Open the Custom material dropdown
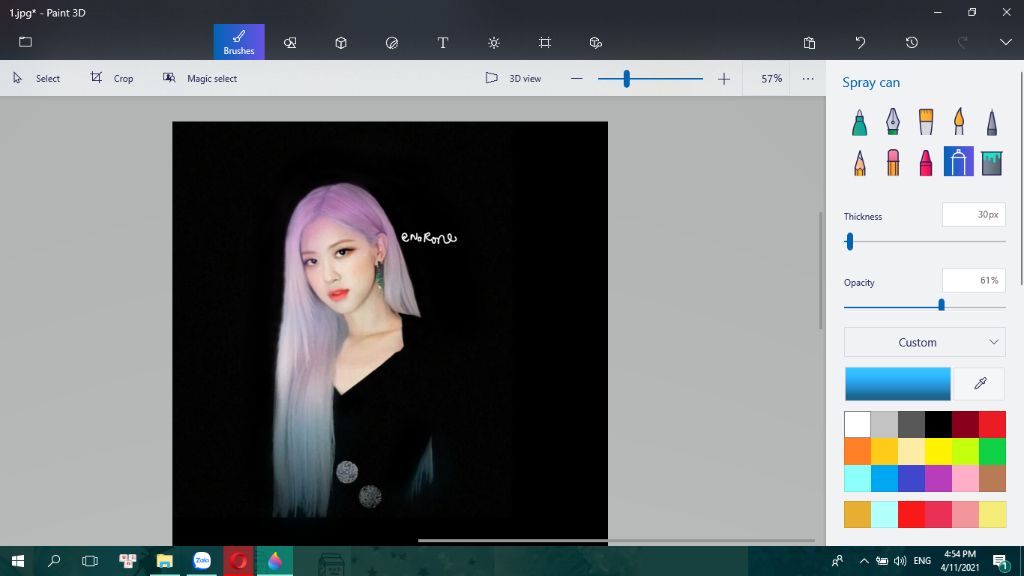This screenshot has width=1024, height=576. coord(924,342)
